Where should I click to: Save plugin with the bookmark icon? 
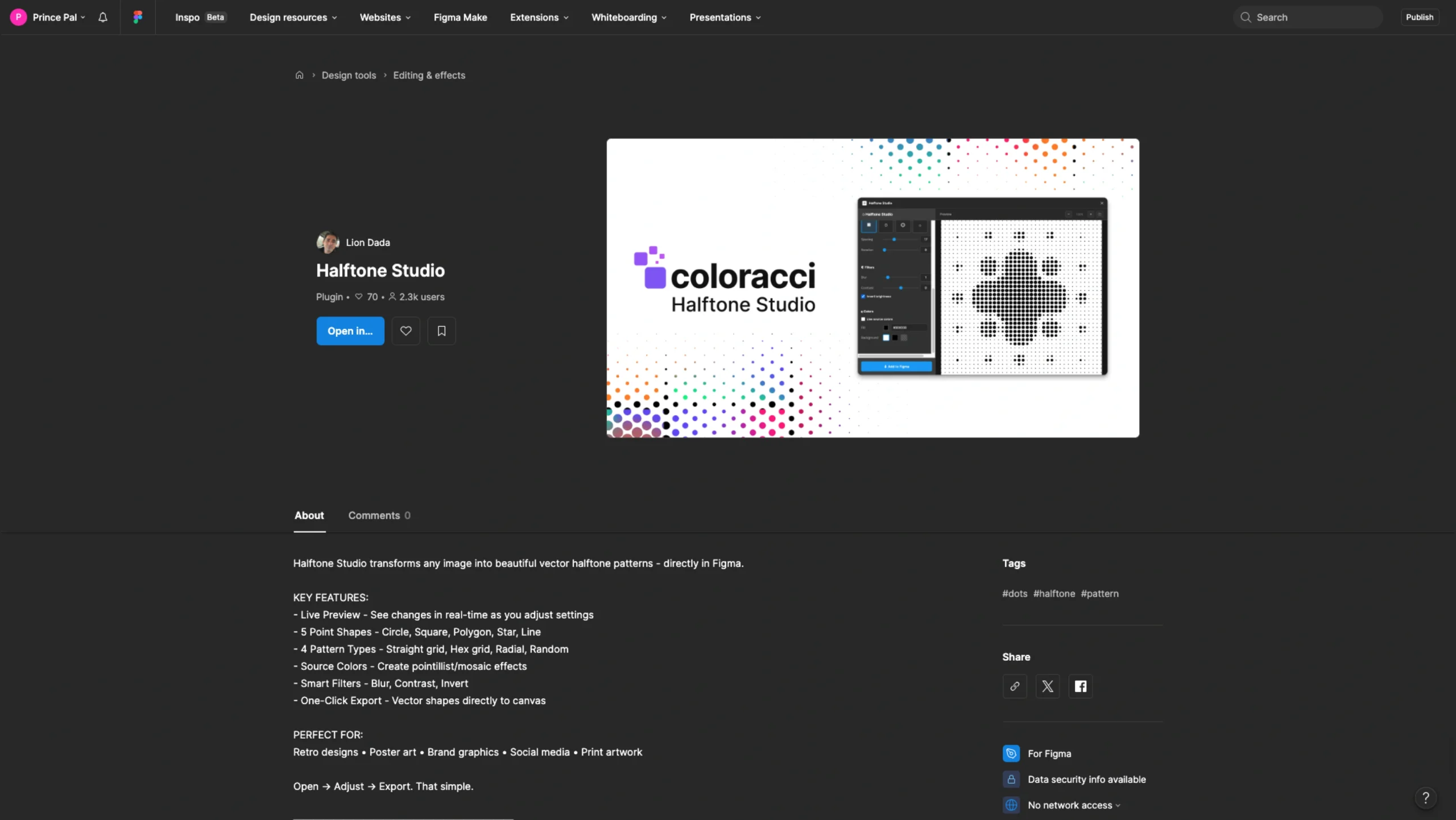tap(441, 331)
